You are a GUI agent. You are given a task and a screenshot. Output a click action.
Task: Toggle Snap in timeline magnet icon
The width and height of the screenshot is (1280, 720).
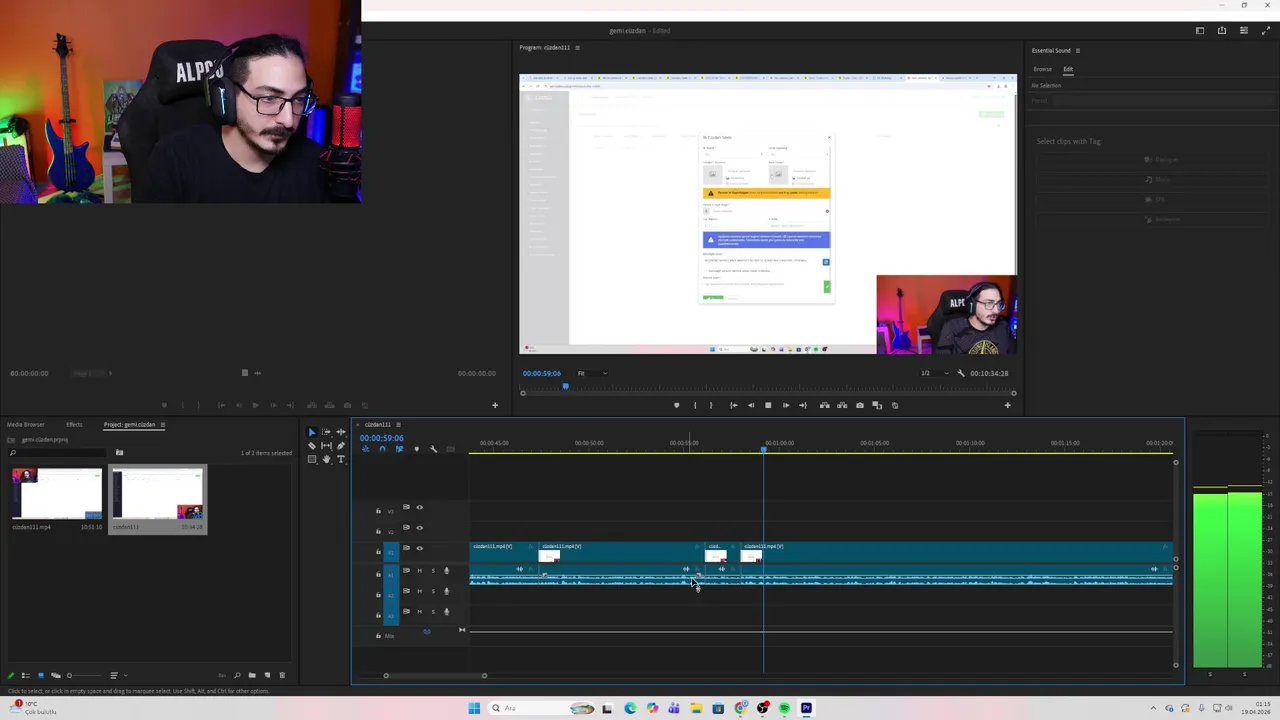tap(382, 449)
